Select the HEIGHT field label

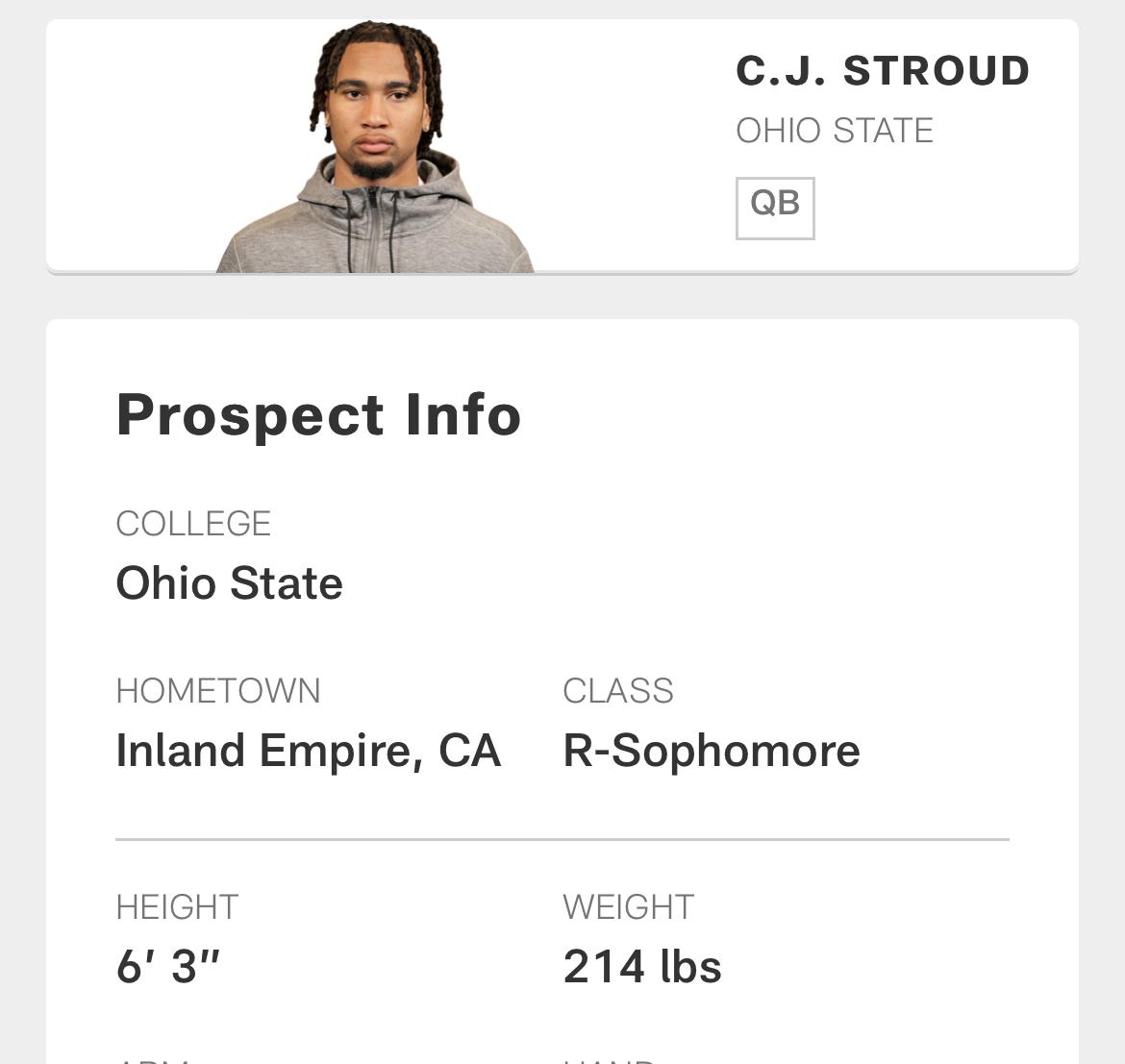pos(177,907)
